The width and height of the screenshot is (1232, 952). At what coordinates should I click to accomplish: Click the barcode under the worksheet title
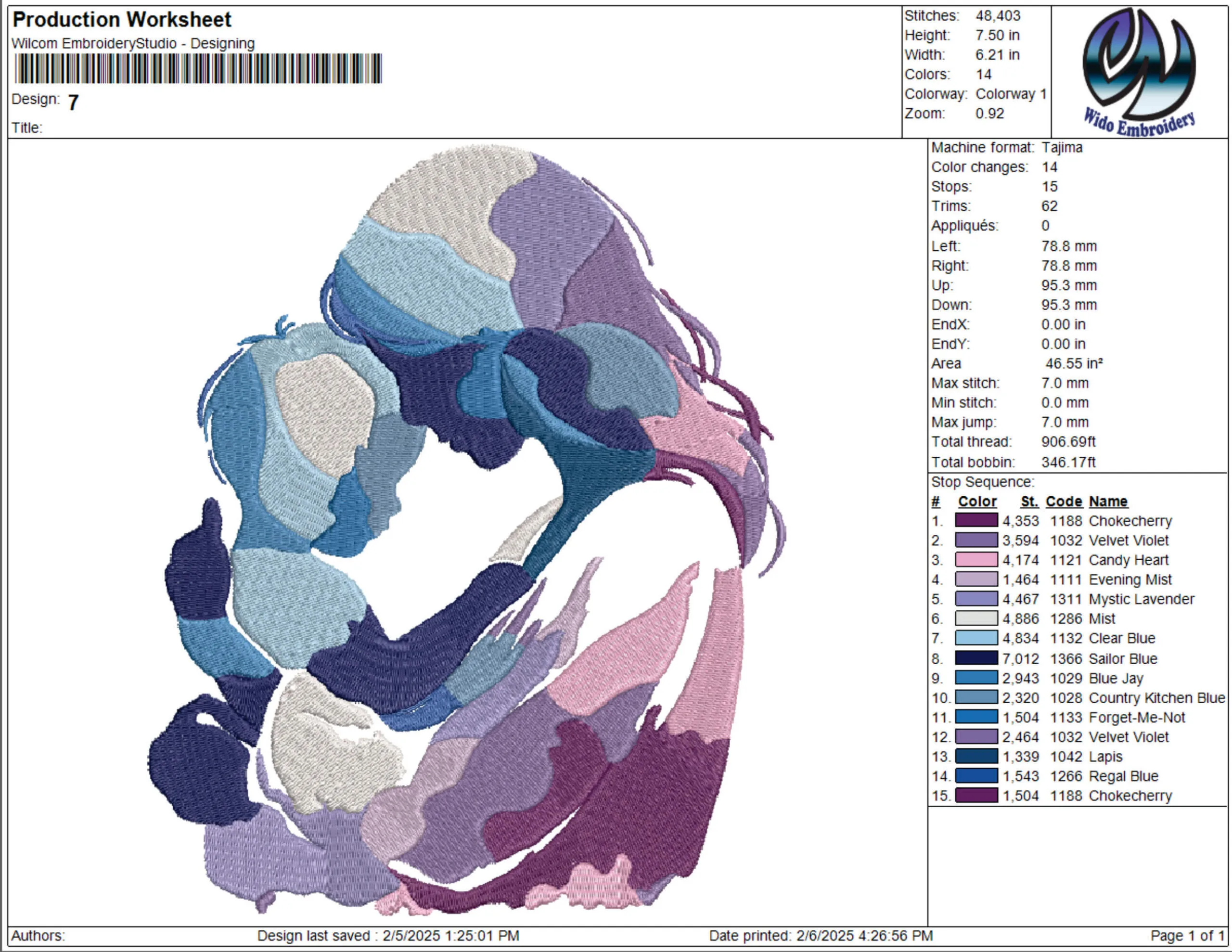coord(198,68)
